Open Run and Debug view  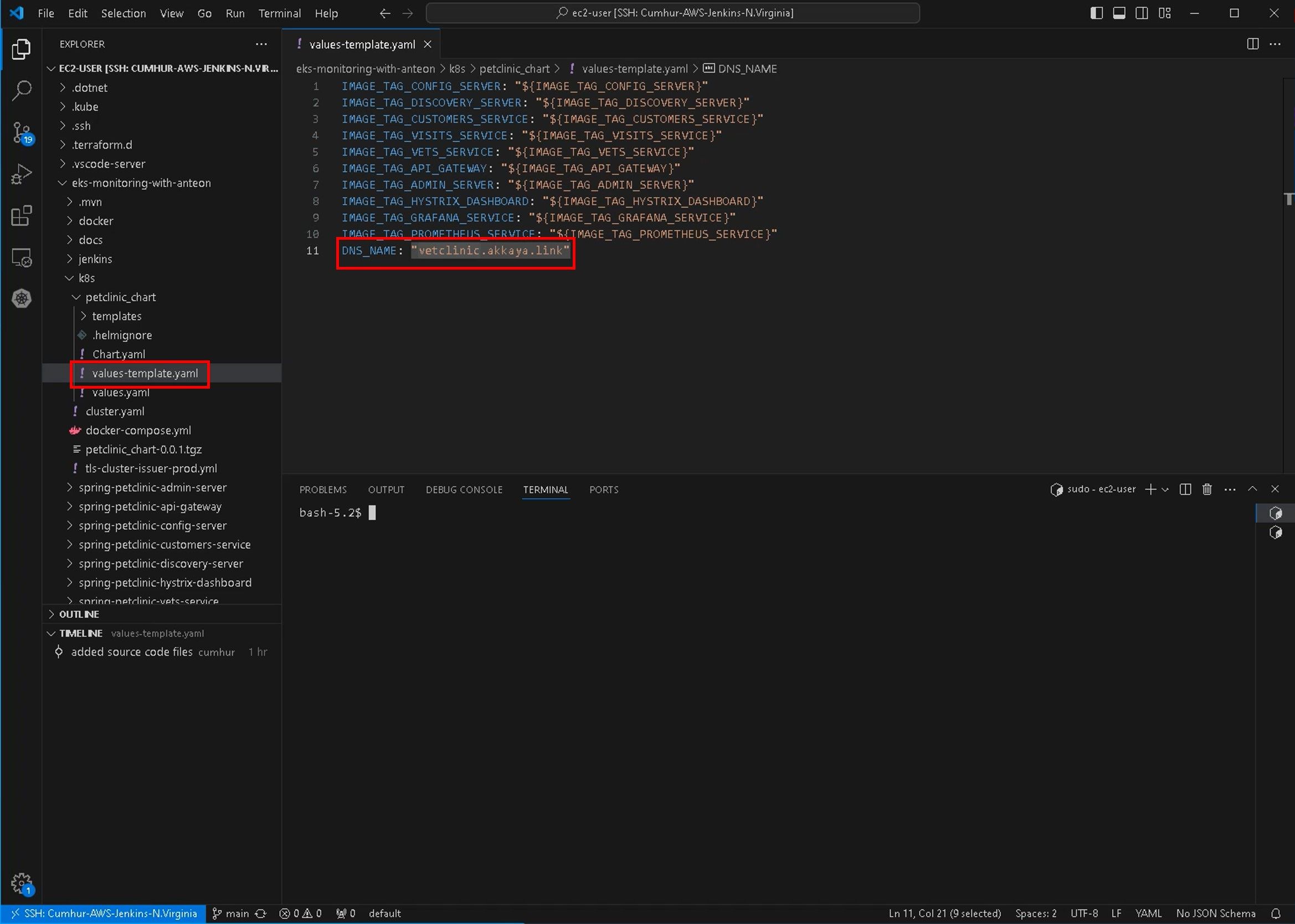[x=21, y=174]
